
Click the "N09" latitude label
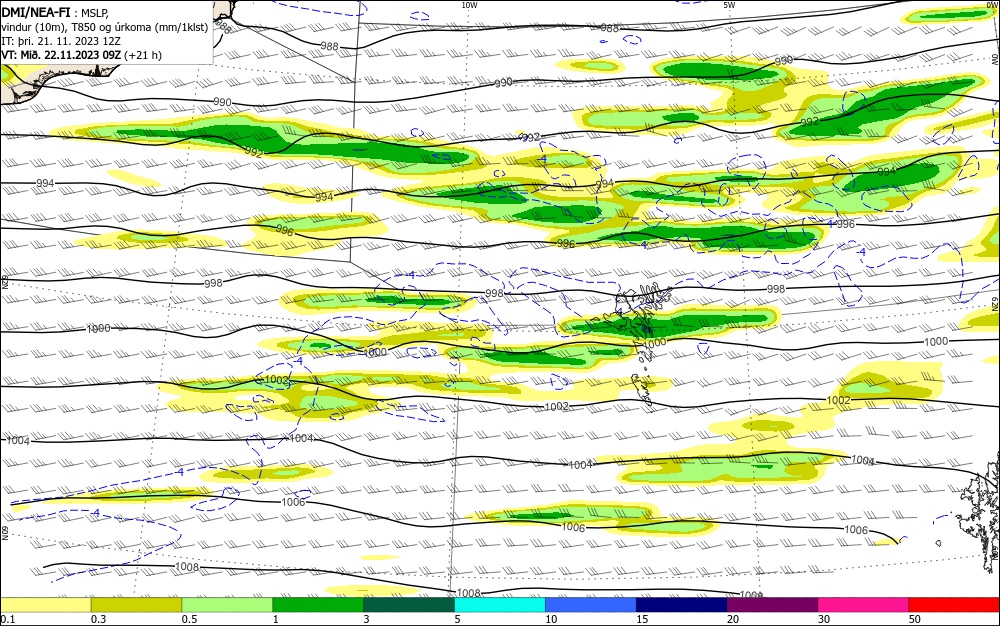[5, 533]
